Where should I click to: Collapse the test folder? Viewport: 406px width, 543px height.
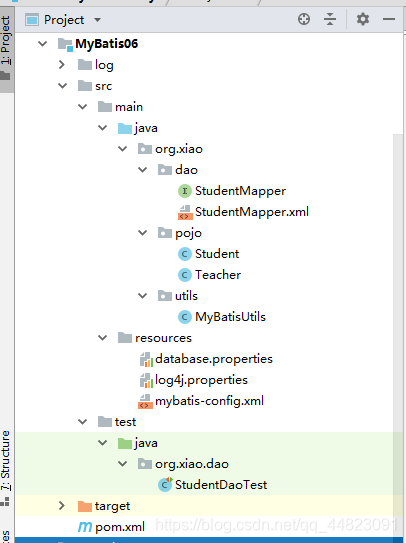pos(82,421)
